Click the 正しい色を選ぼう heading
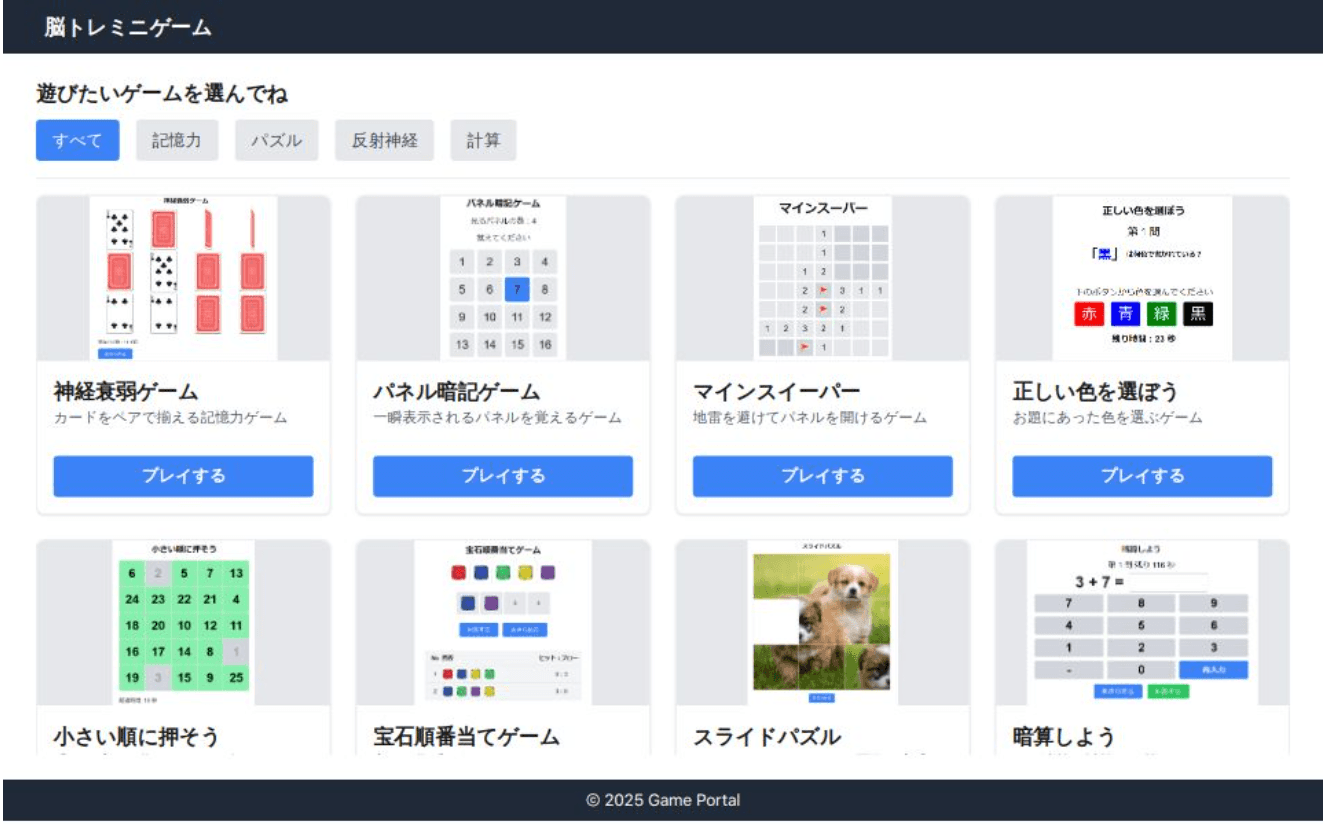Viewport: 1326px width, 825px height. click(1095, 391)
